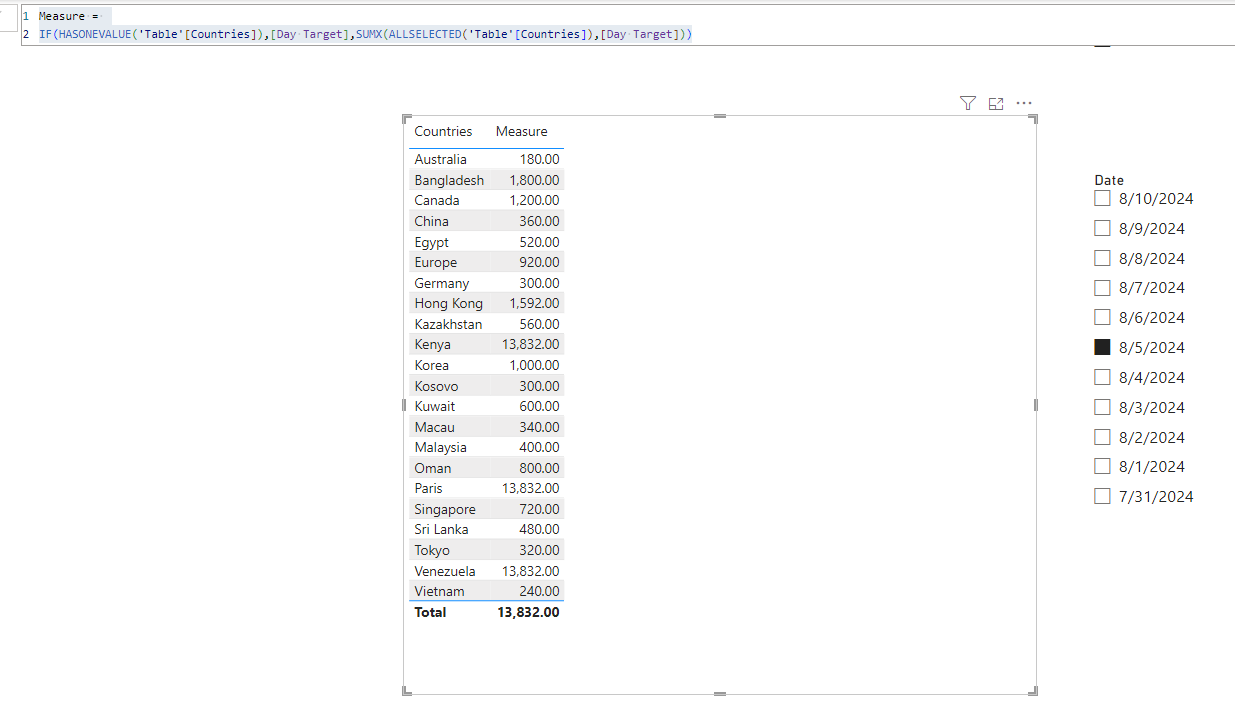Select the Europe row
Screen dimensions: 1235x724
tap(486, 262)
